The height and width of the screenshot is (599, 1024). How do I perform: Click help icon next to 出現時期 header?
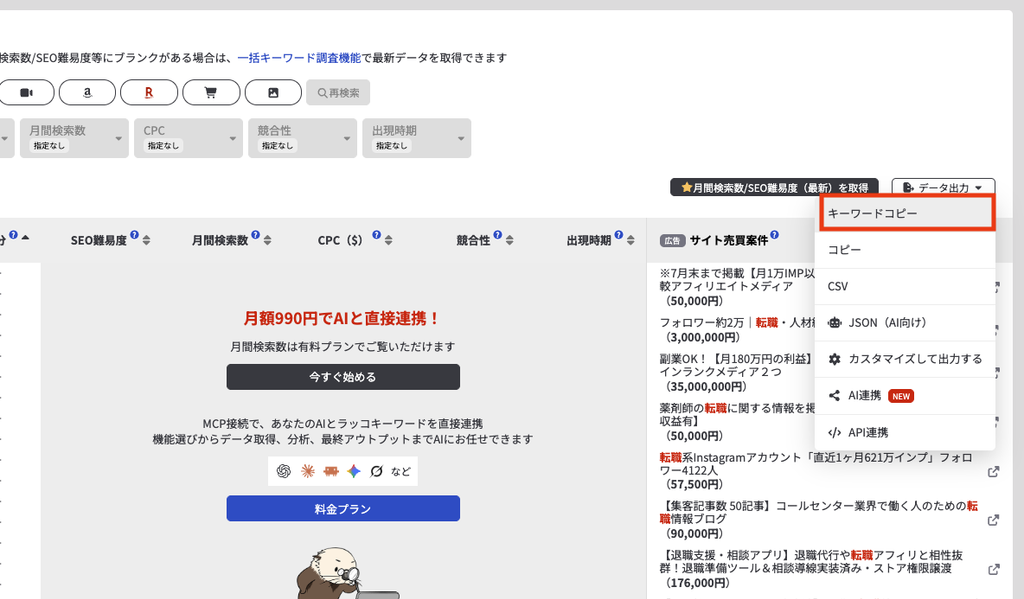pyautogui.click(x=618, y=235)
